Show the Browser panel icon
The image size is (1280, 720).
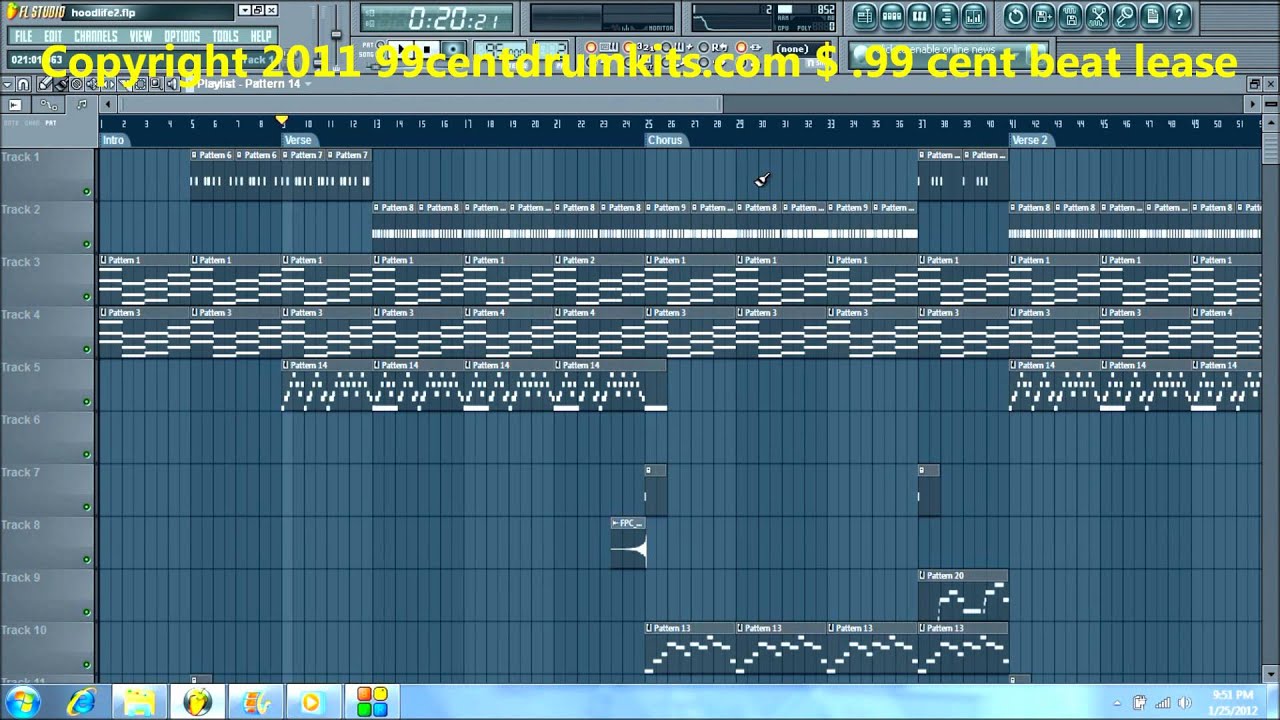pyautogui.click(x=946, y=16)
